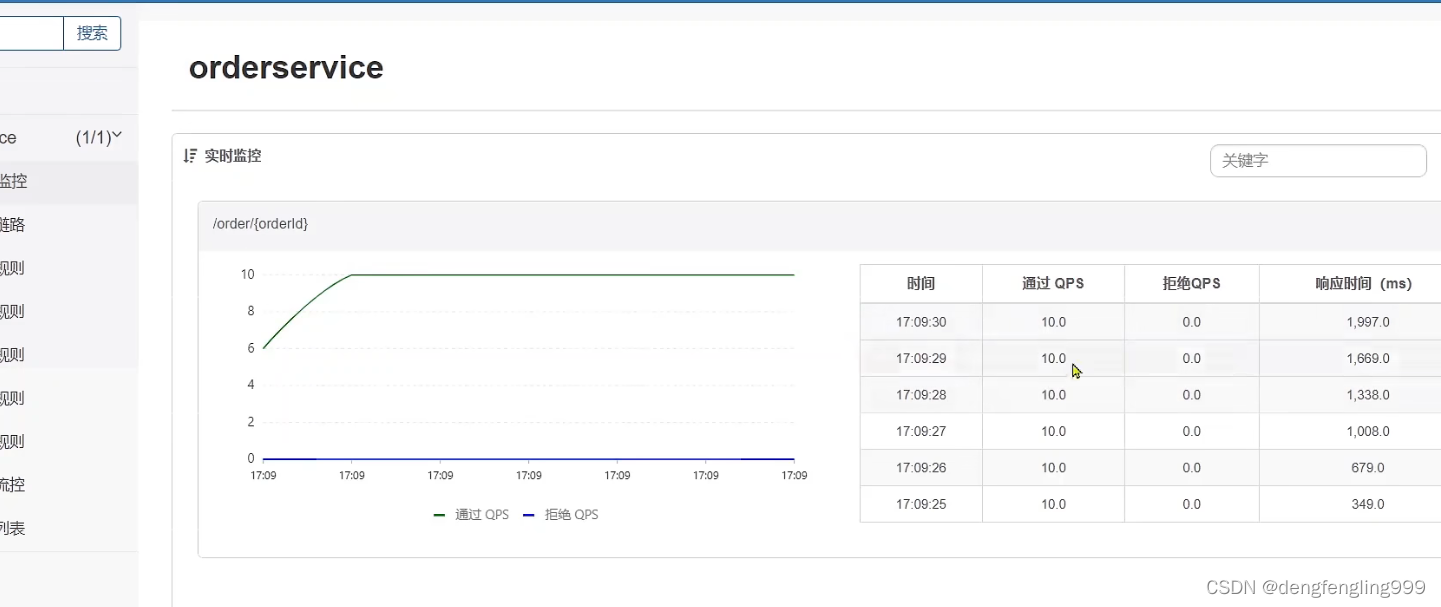This screenshot has height=607, width=1441.
Task: Select the 17:09:25 time cell
Action: 920,504
